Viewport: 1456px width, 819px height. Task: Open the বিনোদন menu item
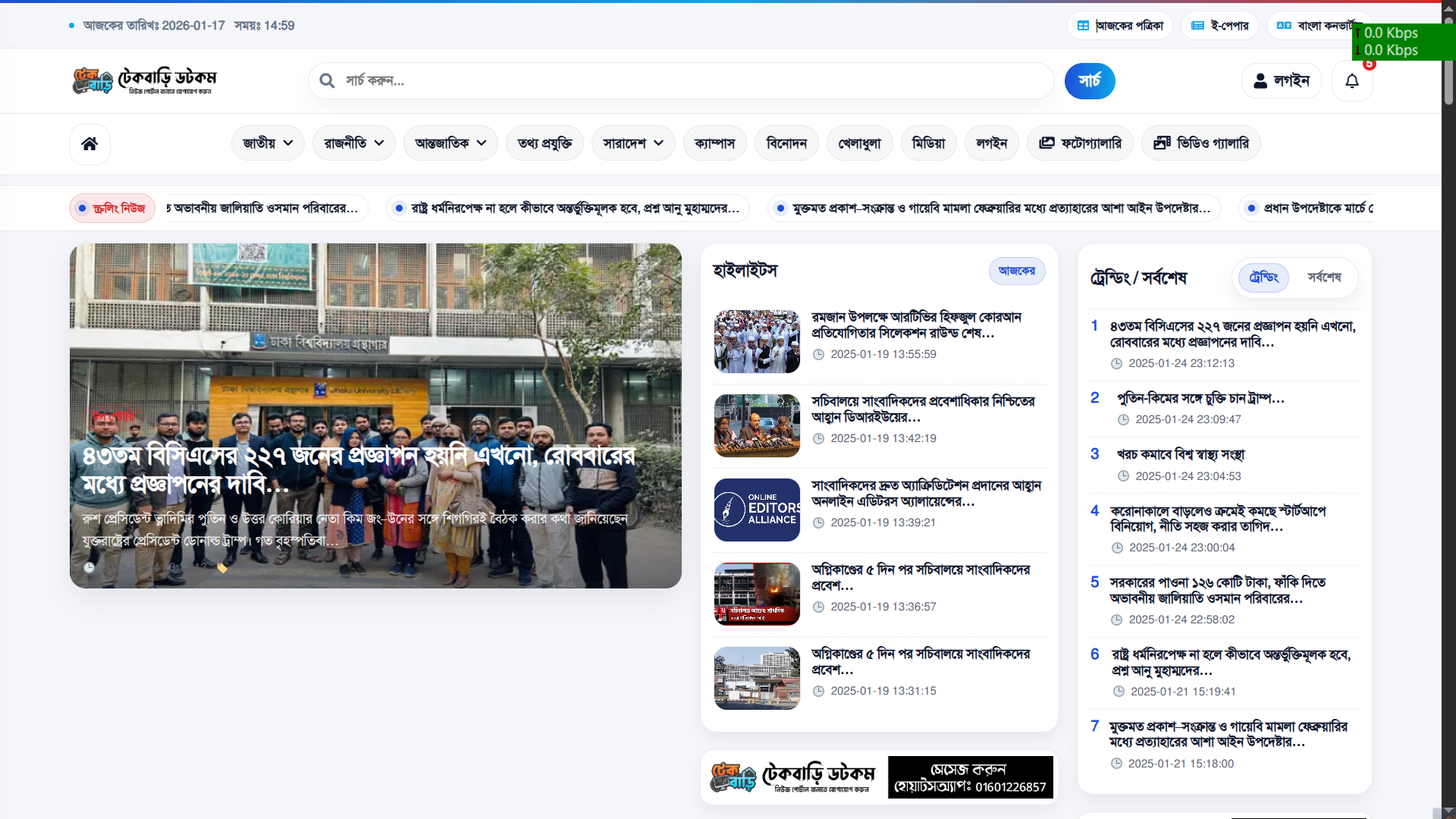[x=786, y=143]
